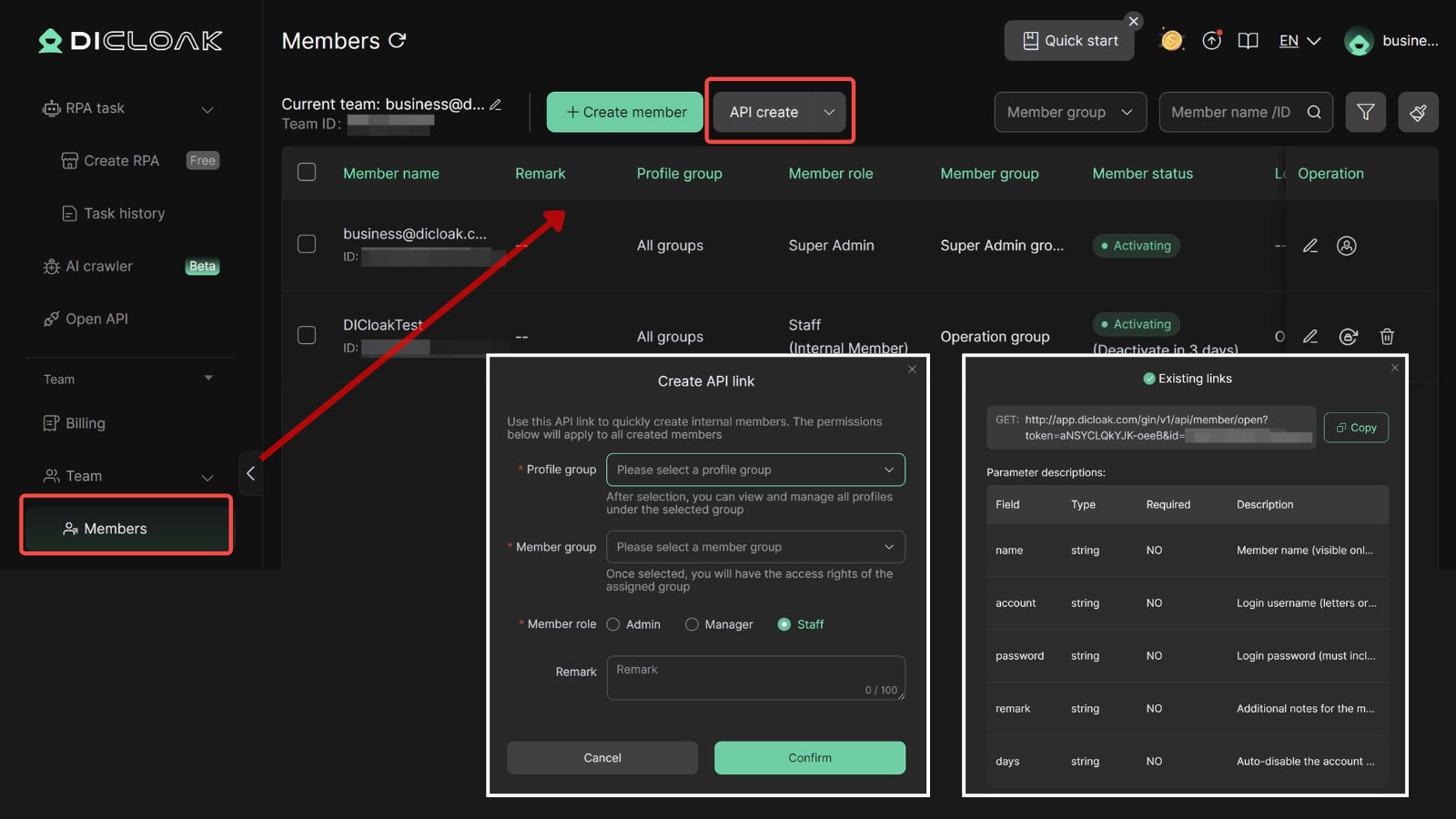The width and height of the screenshot is (1456, 819).
Task: Select the Staff member role
Action: (784, 624)
